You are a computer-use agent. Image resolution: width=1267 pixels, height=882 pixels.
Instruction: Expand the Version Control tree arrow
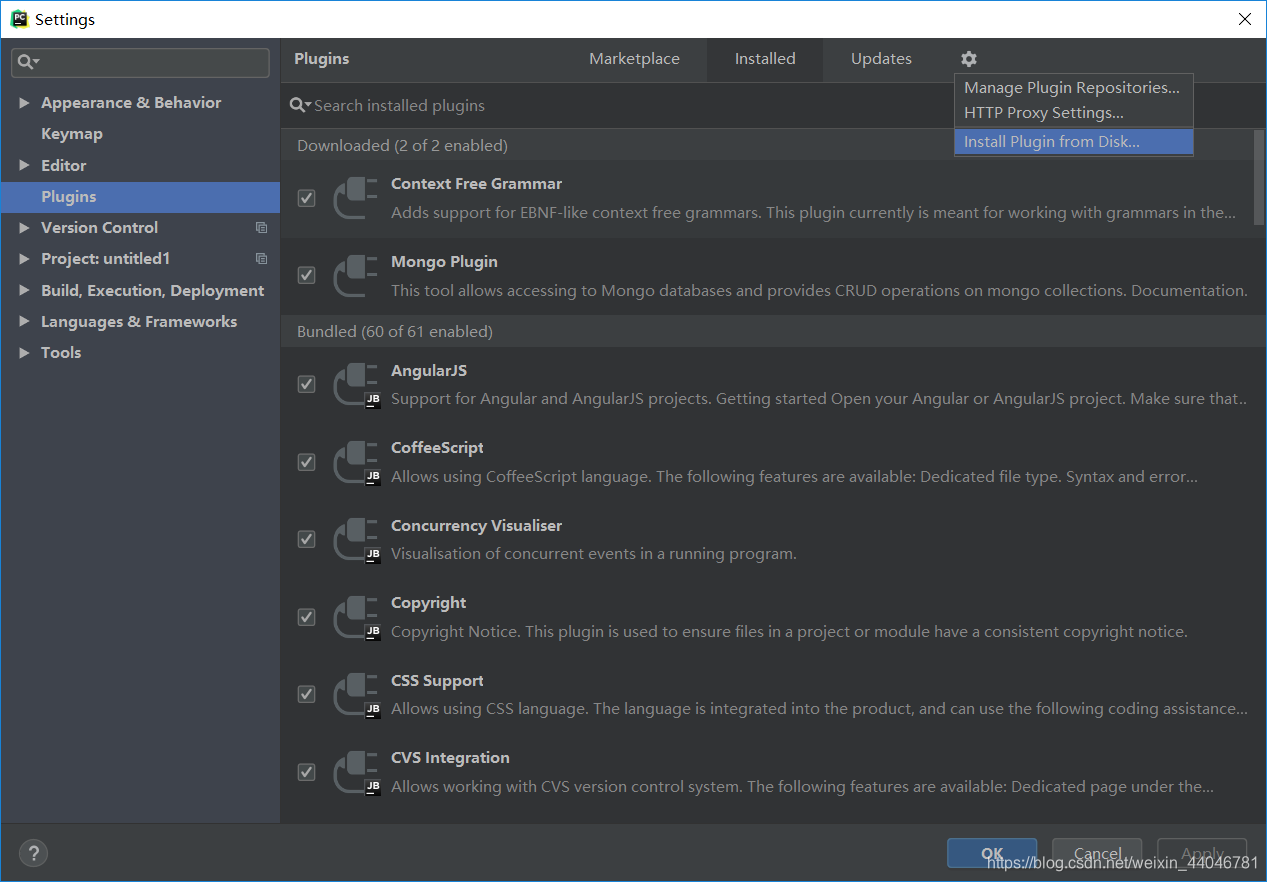(24, 228)
